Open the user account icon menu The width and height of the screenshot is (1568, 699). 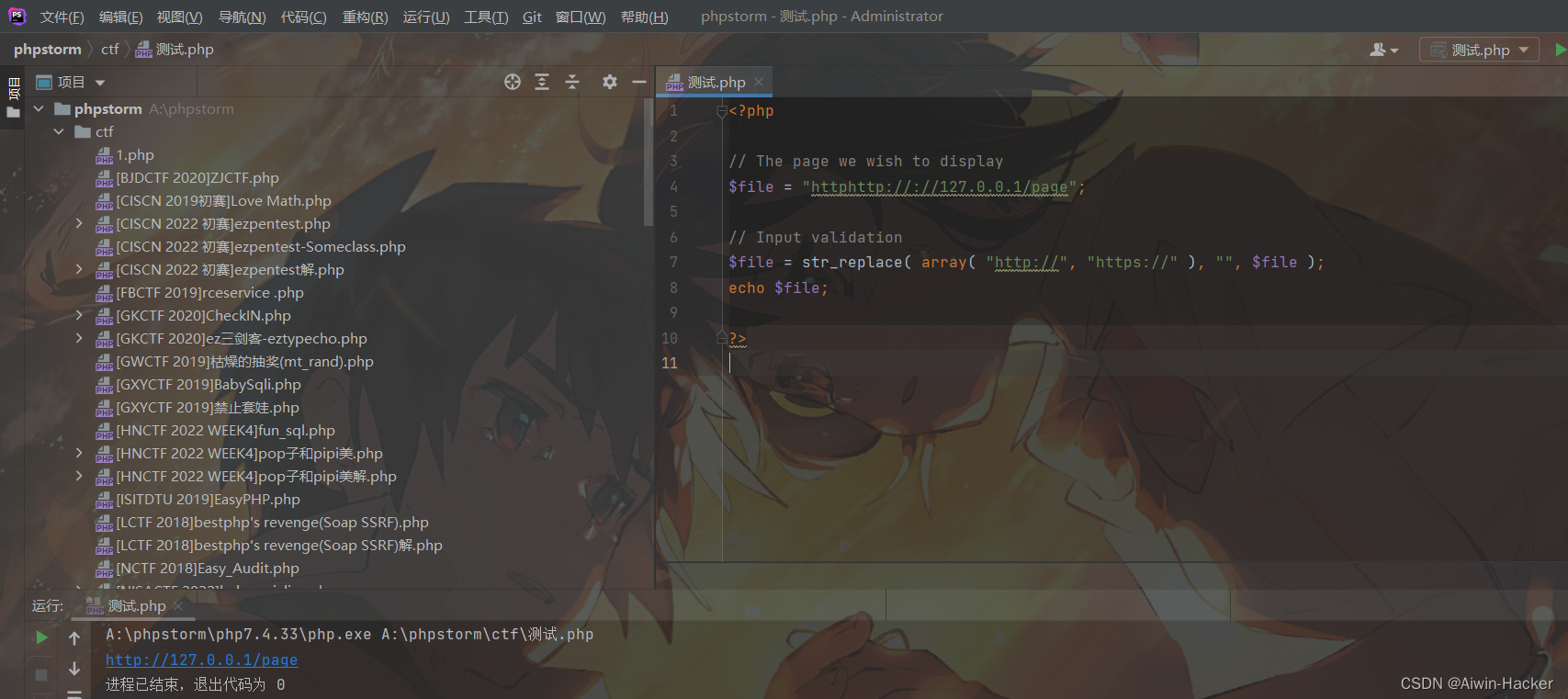point(1383,50)
